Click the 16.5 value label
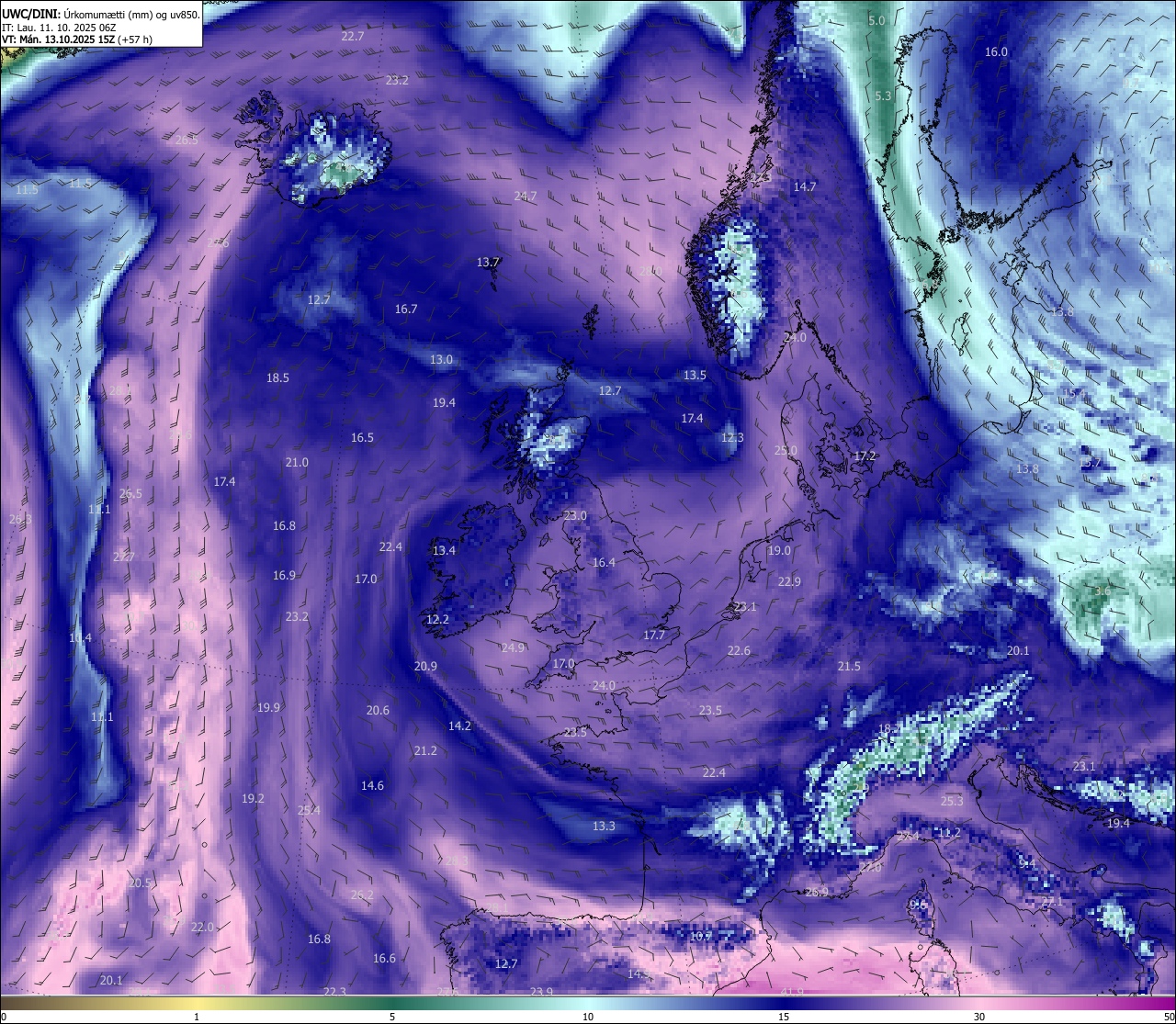Screen dimensions: 1176x1024 point(362,438)
